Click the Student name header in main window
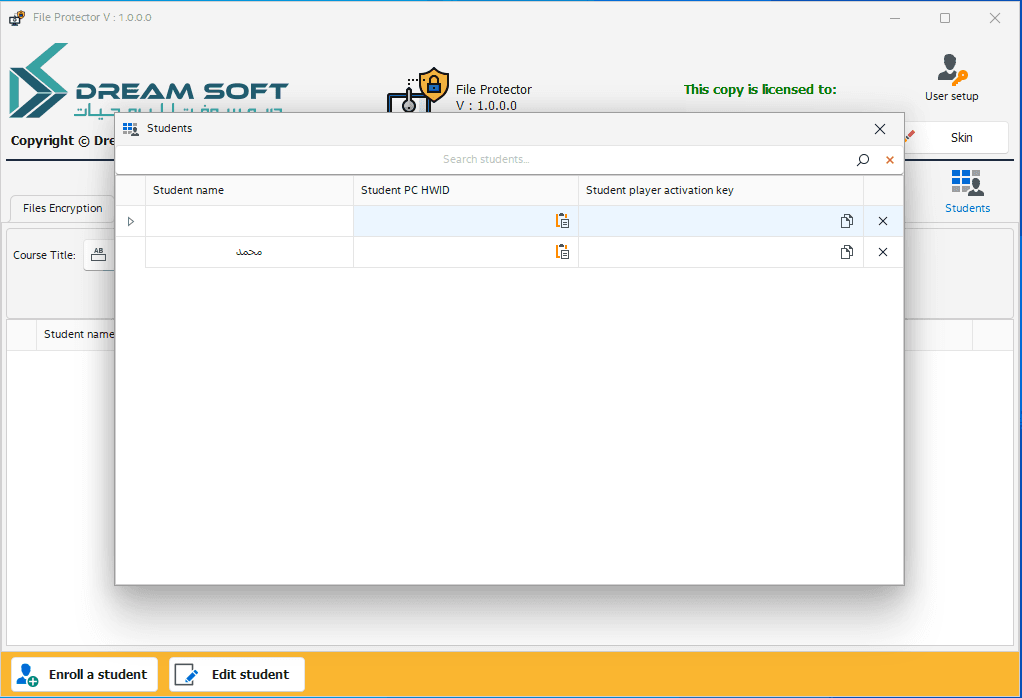1022x698 pixels. point(78,334)
